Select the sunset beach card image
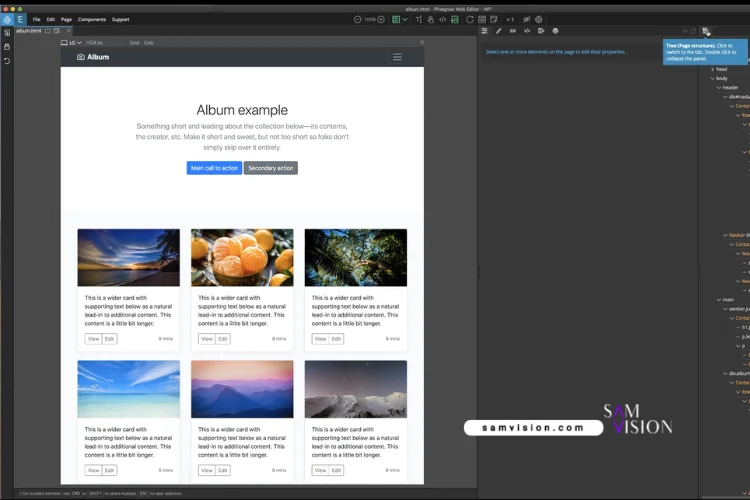The width and height of the screenshot is (750, 500). pyautogui.click(x=129, y=257)
